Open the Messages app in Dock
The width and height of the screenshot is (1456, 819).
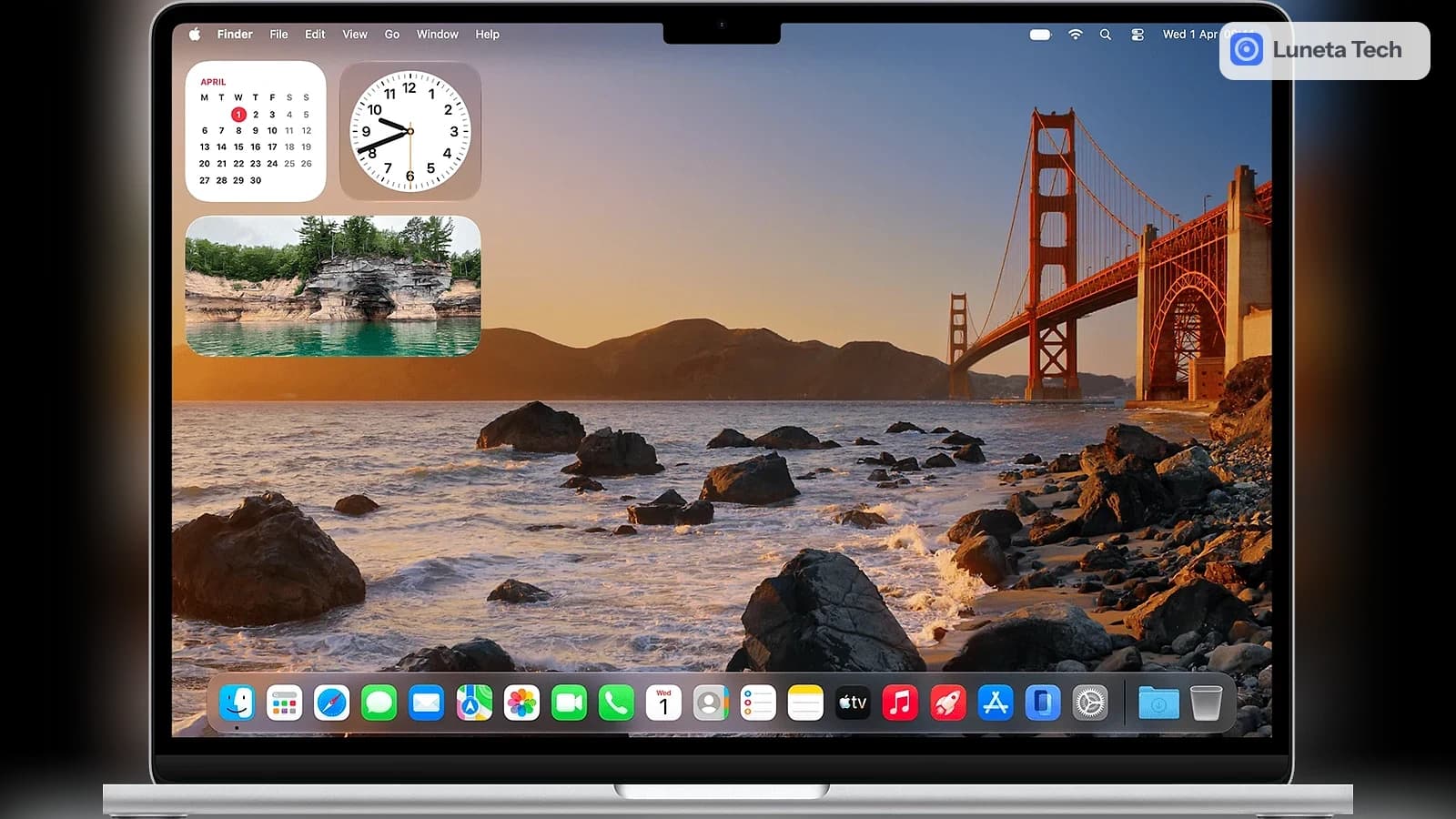pos(379,703)
